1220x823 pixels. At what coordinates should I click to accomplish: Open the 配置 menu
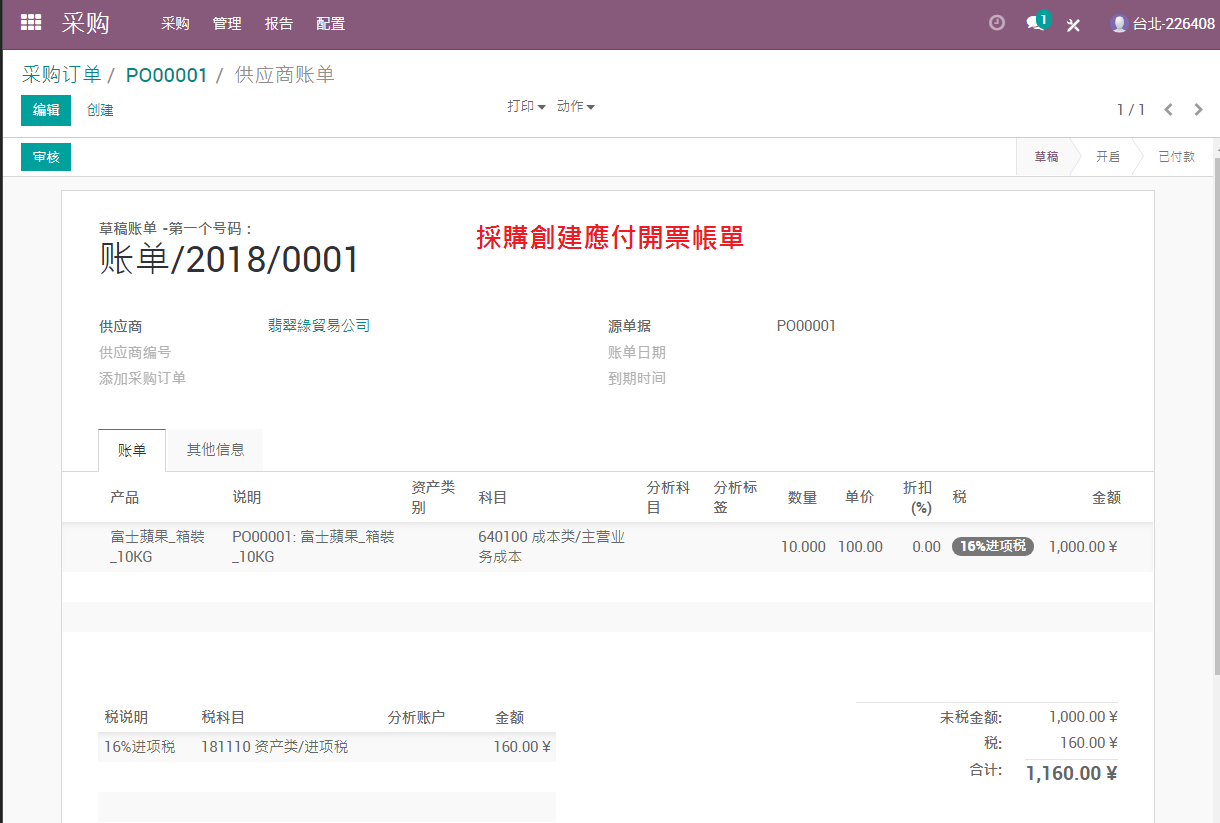[331, 23]
